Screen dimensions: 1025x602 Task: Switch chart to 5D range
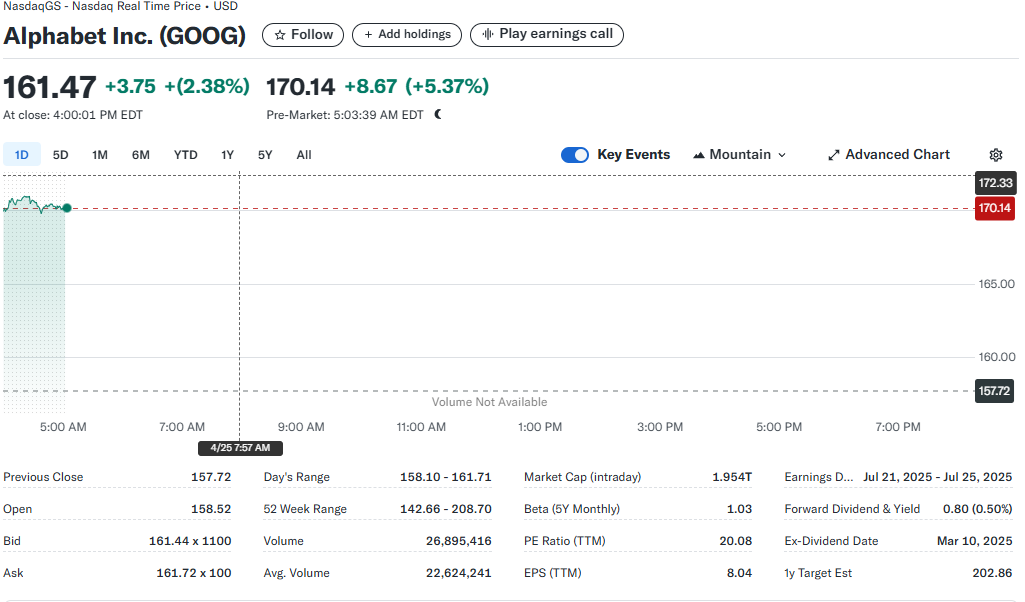pyautogui.click(x=60, y=155)
